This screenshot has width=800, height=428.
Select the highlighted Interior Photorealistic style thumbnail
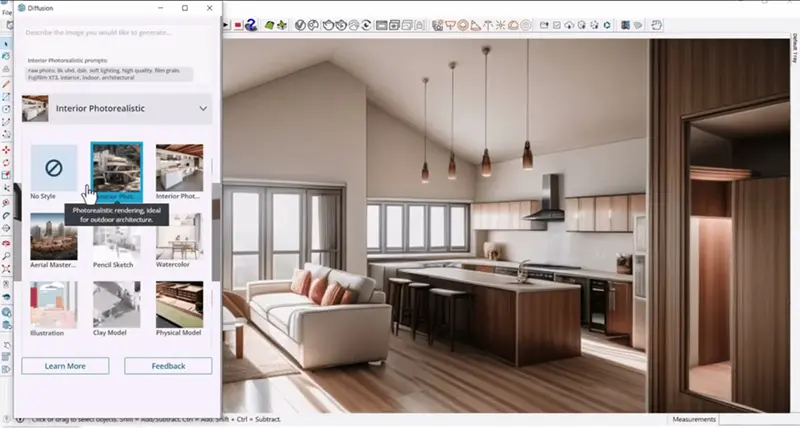point(117,167)
